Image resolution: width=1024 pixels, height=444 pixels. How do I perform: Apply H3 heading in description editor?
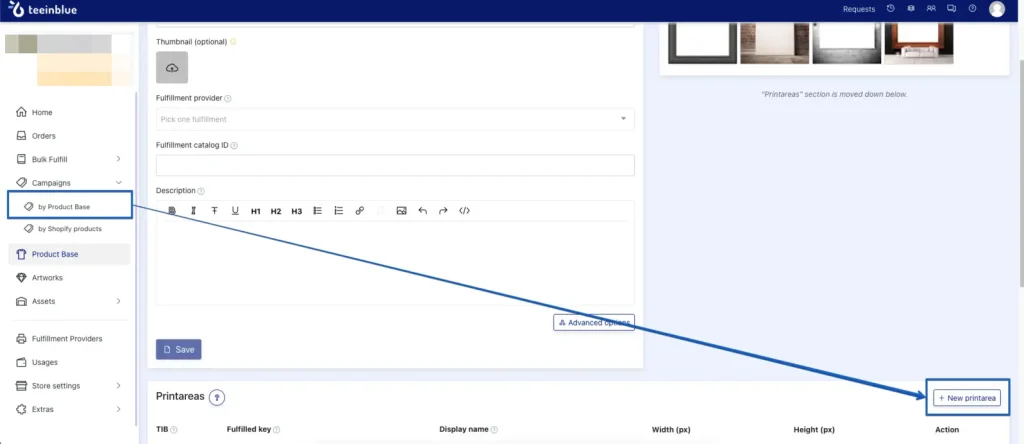coord(296,211)
